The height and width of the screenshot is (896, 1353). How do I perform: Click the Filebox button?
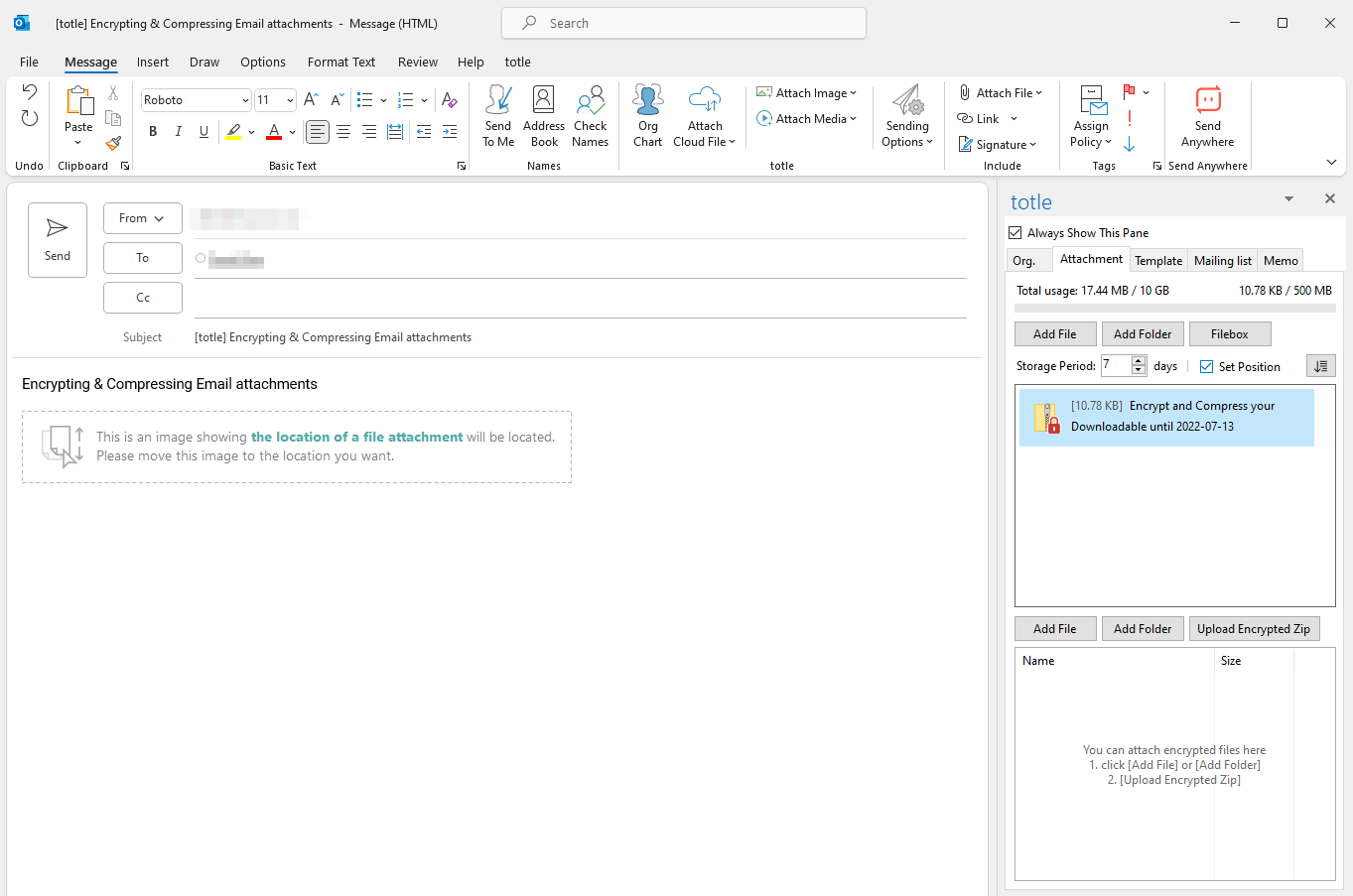tap(1229, 334)
